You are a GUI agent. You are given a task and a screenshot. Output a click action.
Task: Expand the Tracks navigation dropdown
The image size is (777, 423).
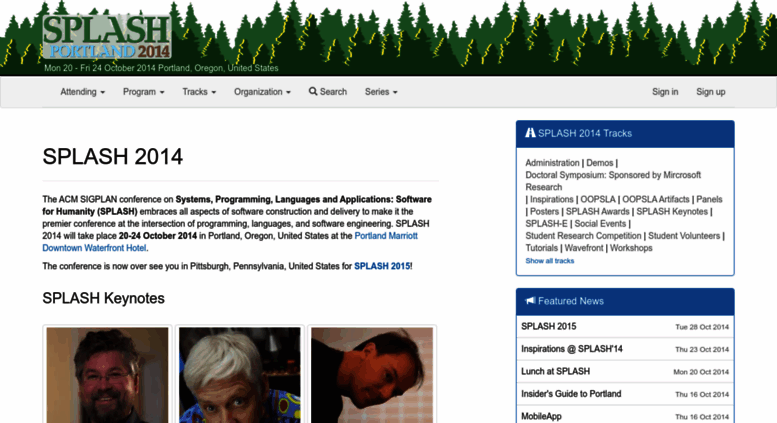[x=199, y=92]
